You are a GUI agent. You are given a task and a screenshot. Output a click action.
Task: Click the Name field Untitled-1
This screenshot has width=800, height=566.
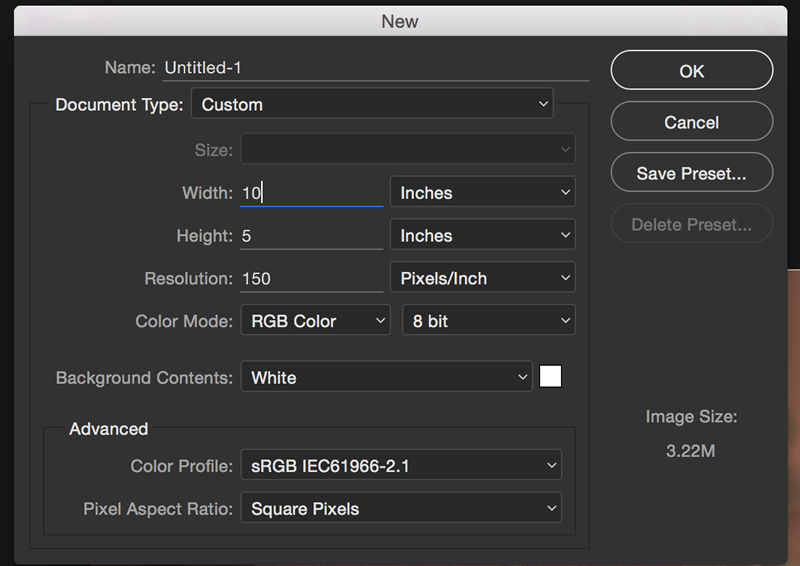pos(376,68)
